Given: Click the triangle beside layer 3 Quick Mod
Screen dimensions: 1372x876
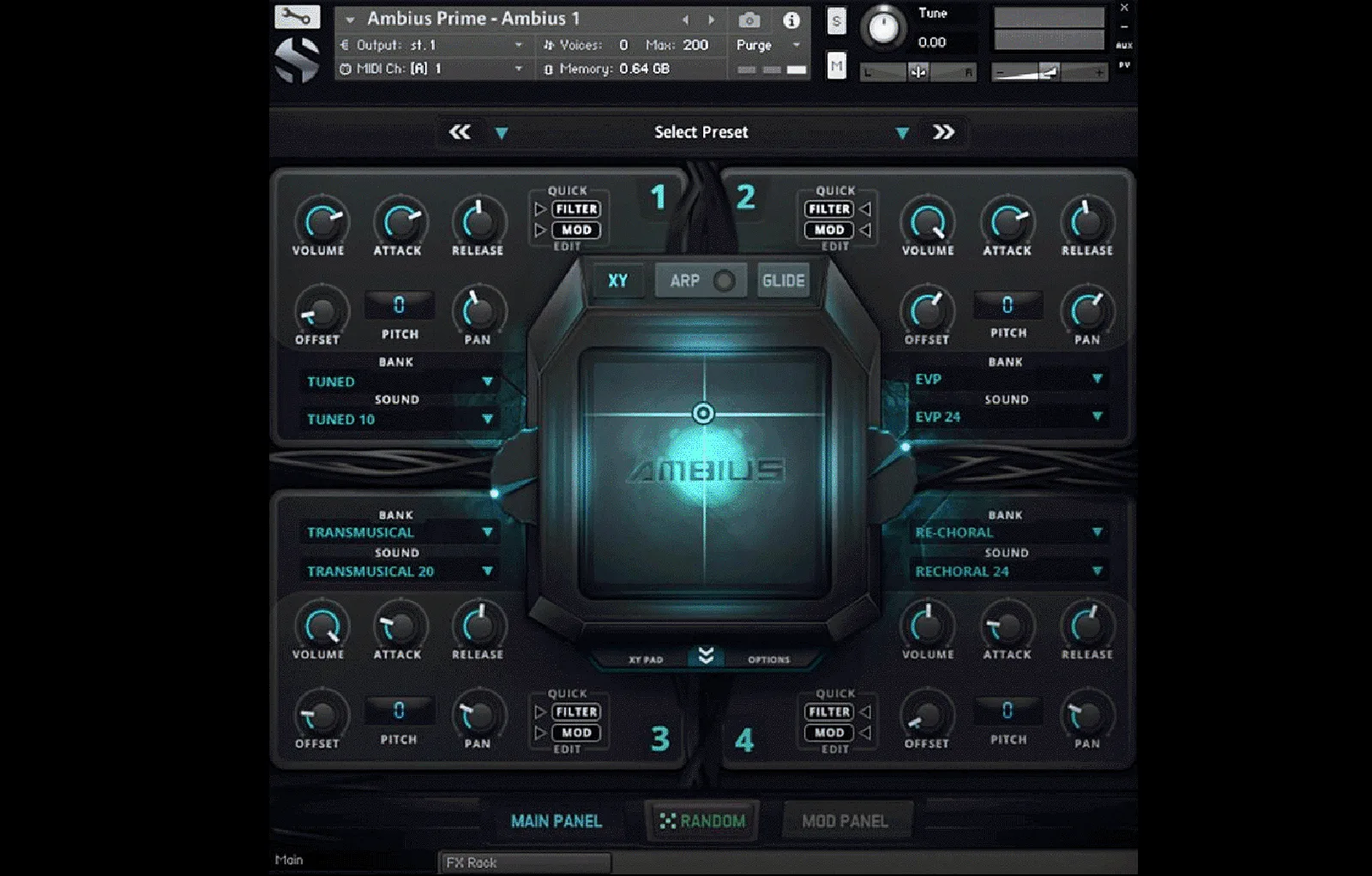Looking at the screenshot, I should pyautogui.click(x=540, y=733).
